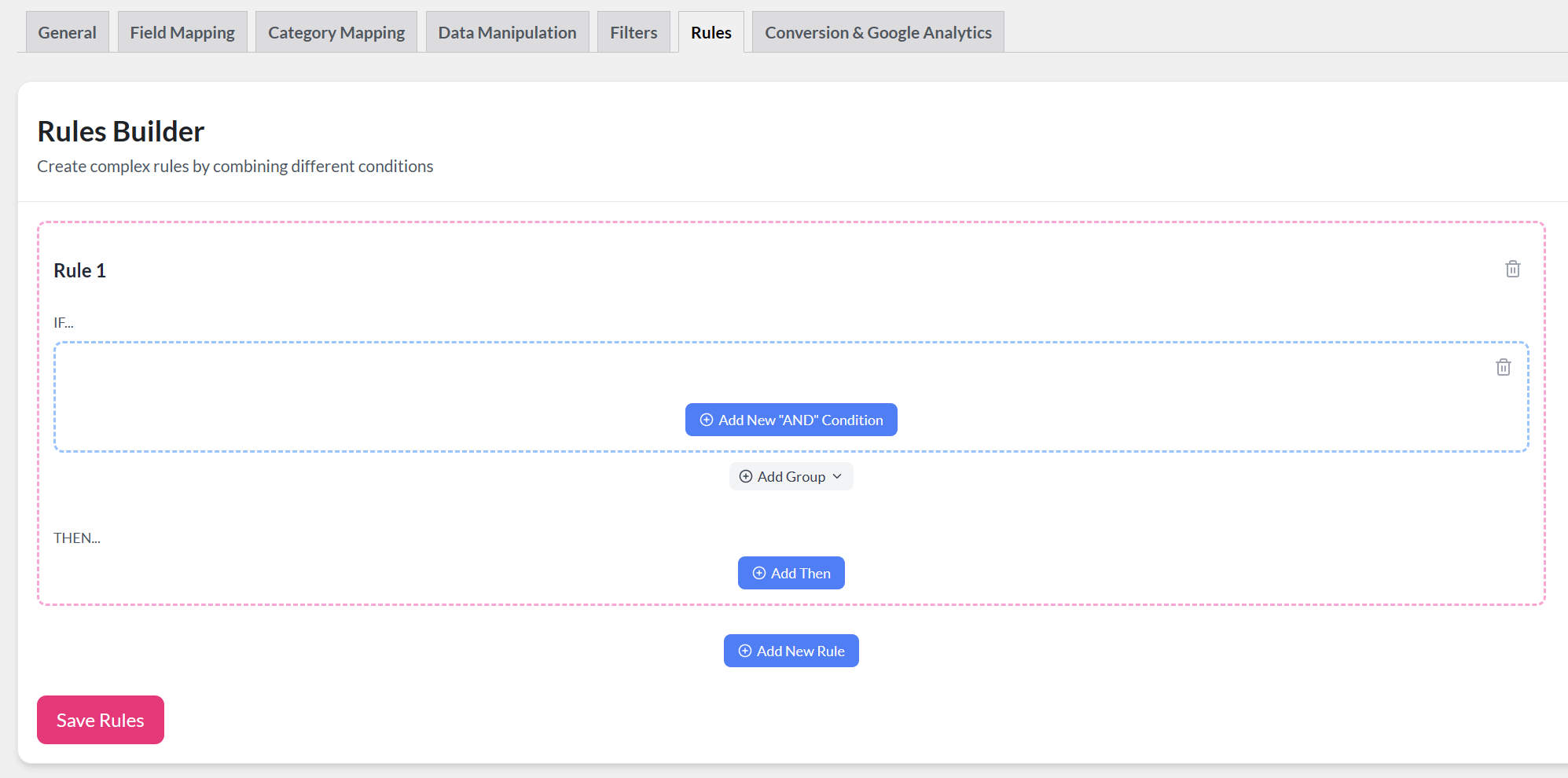Open Conversion & Google Analytics tab
This screenshot has width=1568, height=778.
[878, 33]
